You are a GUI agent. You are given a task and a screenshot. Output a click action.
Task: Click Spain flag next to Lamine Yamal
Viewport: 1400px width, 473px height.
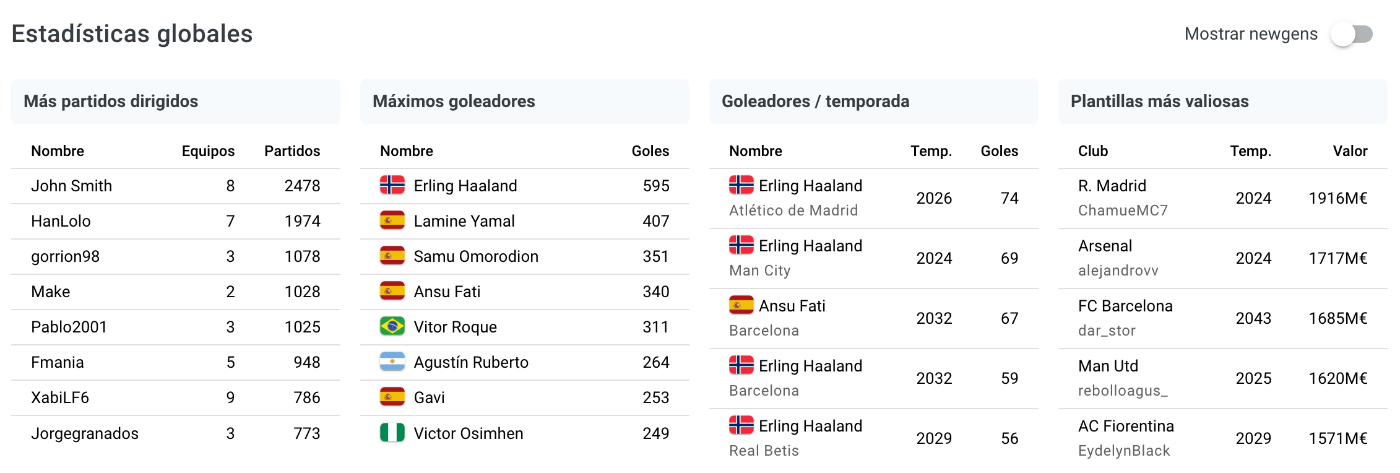click(x=392, y=221)
